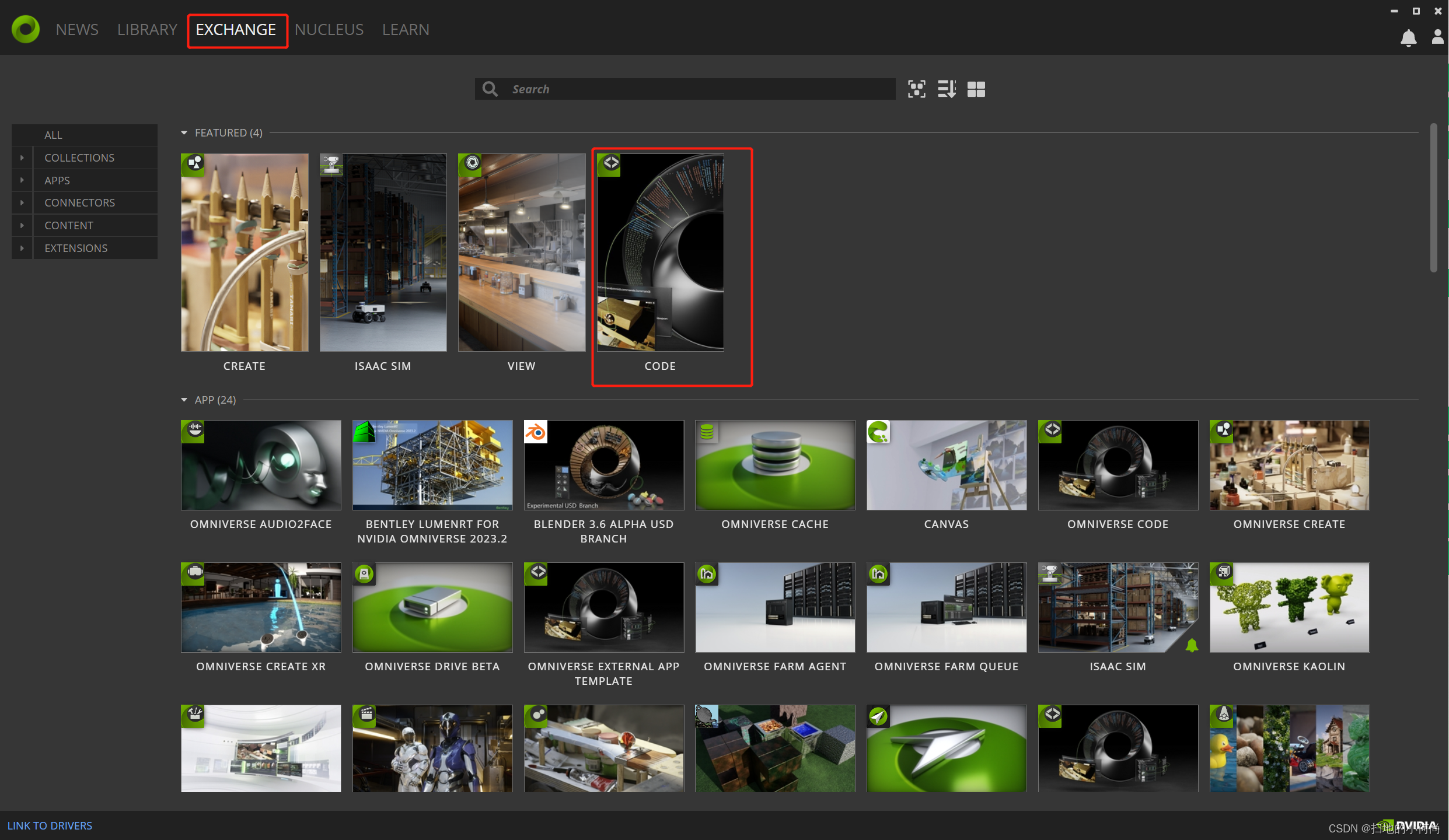Open the featured CREATE thumbnail
This screenshot has width=1449, height=840.
click(x=245, y=253)
